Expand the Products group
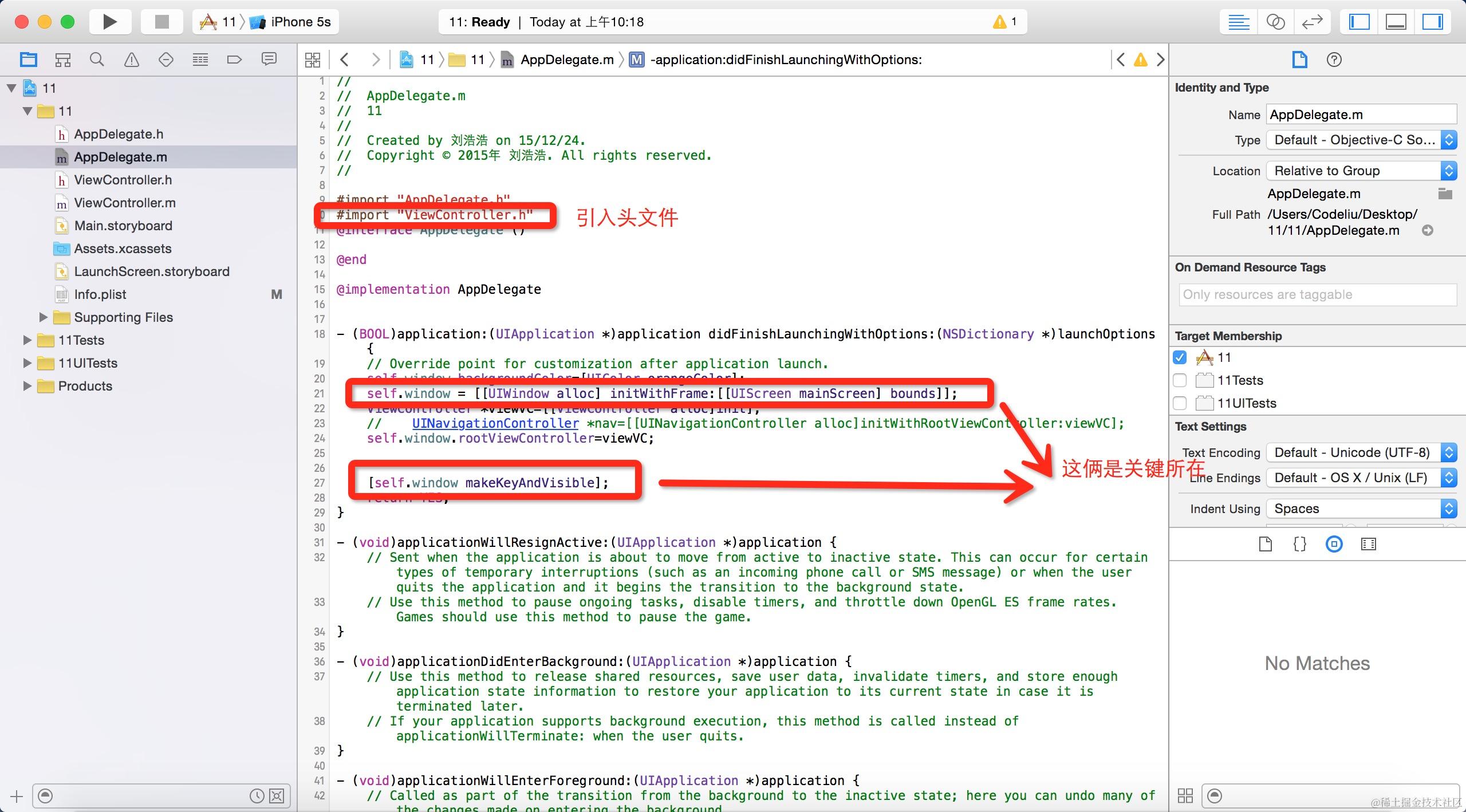The height and width of the screenshot is (812, 1466). click(27, 386)
